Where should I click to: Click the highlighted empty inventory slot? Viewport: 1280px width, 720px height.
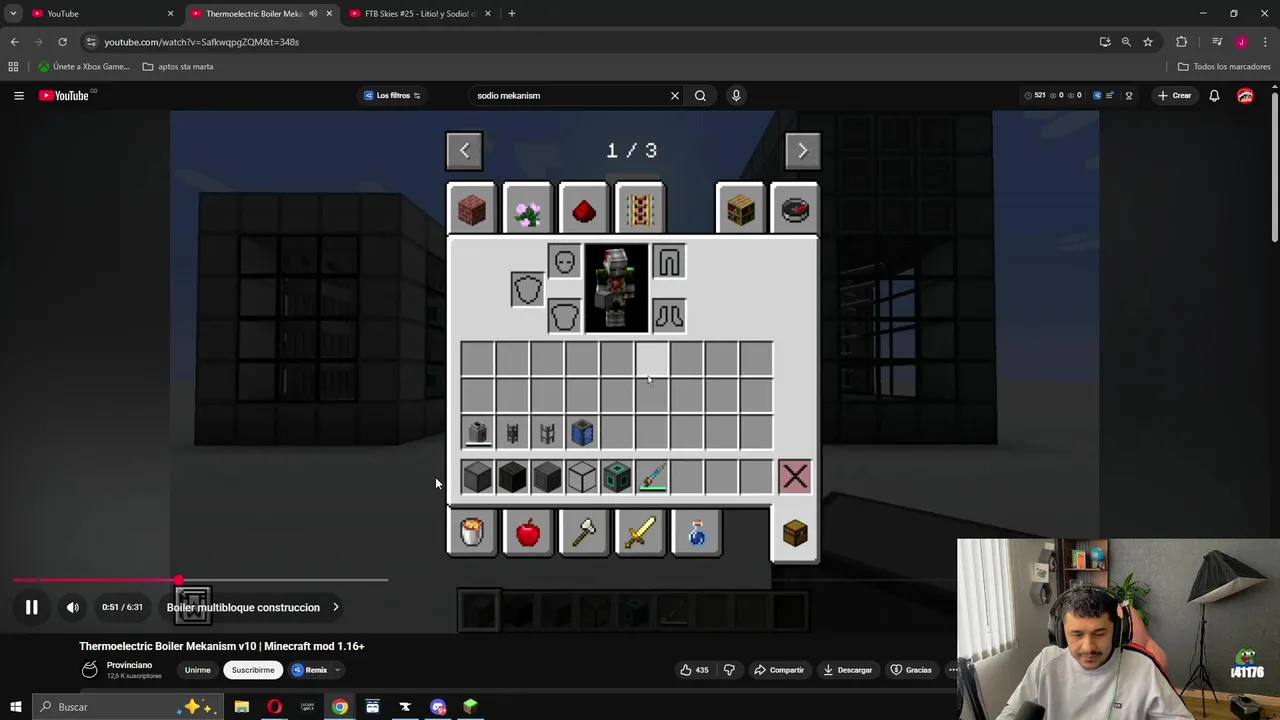[652, 359]
